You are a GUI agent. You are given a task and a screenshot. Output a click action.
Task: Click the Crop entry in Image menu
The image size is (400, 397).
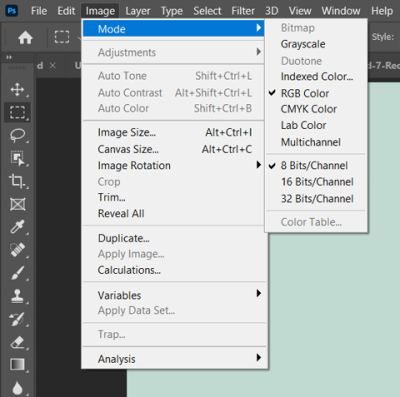point(173,182)
